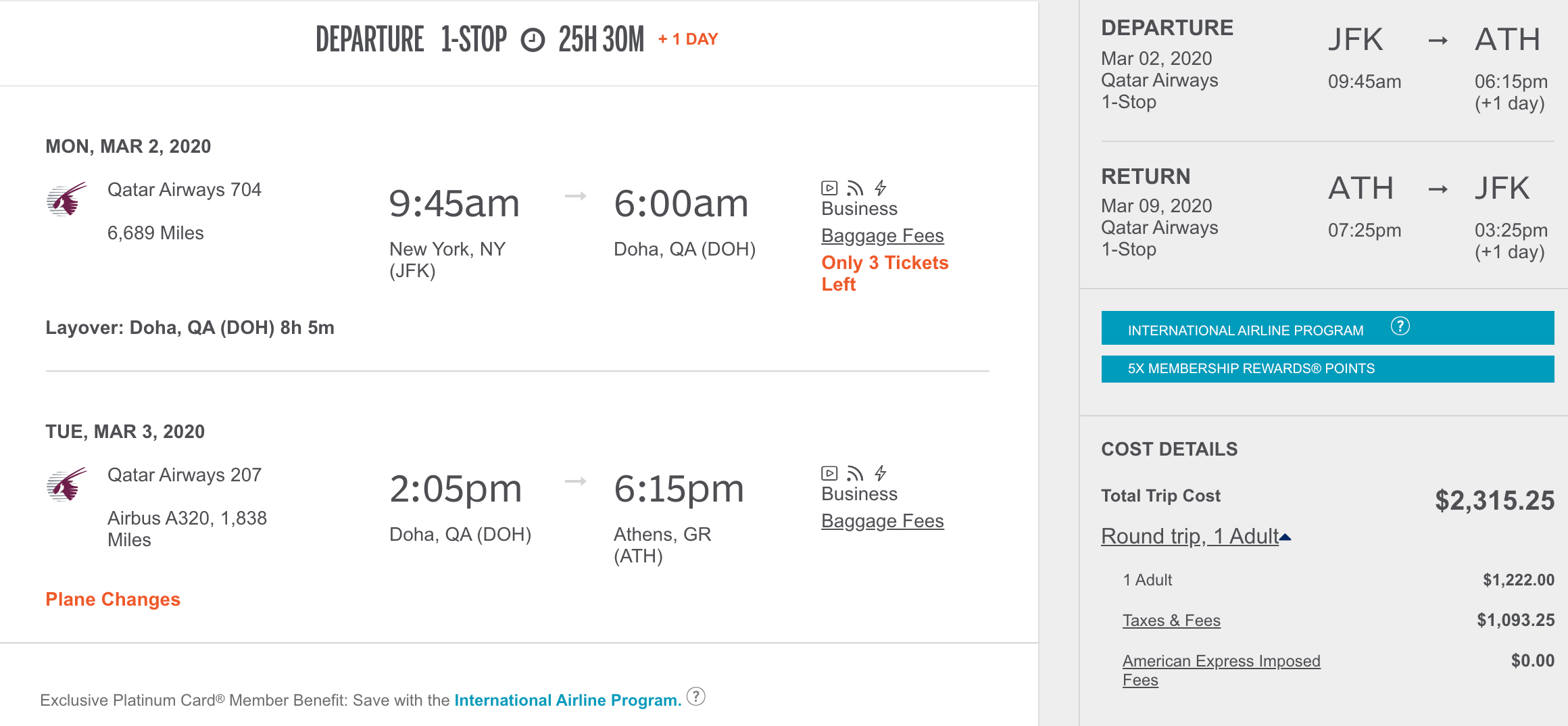Open Baggage Fees for Qatar Airways 704
1568x726 pixels.
click(882, 236)
